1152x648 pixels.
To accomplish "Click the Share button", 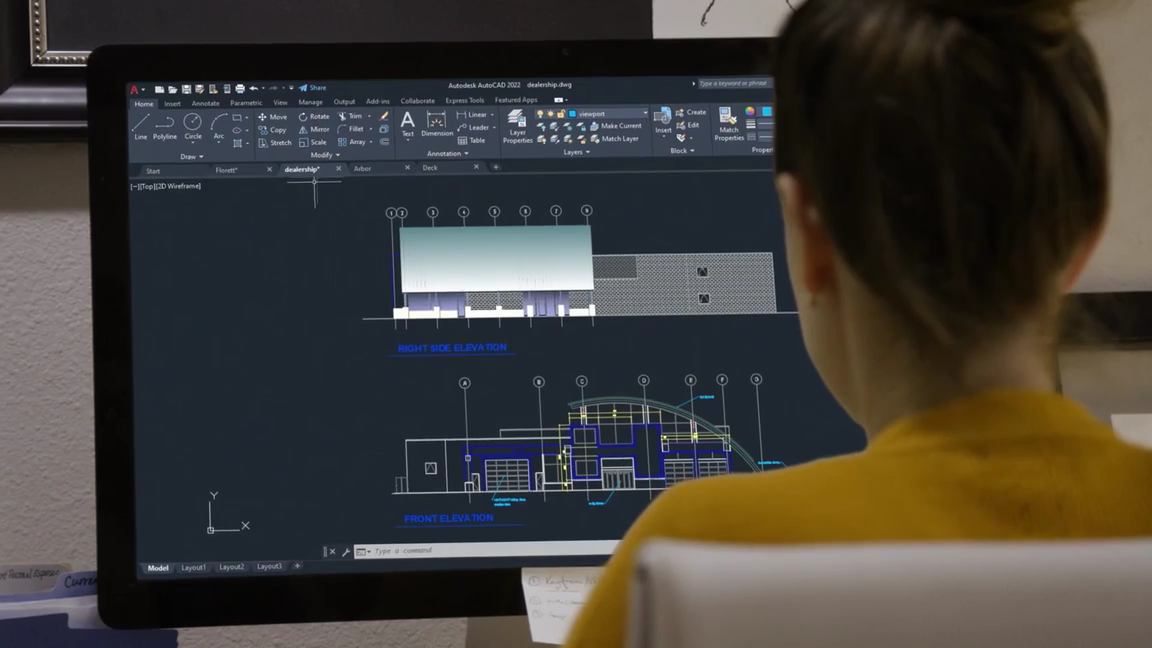I will (312, 87).
